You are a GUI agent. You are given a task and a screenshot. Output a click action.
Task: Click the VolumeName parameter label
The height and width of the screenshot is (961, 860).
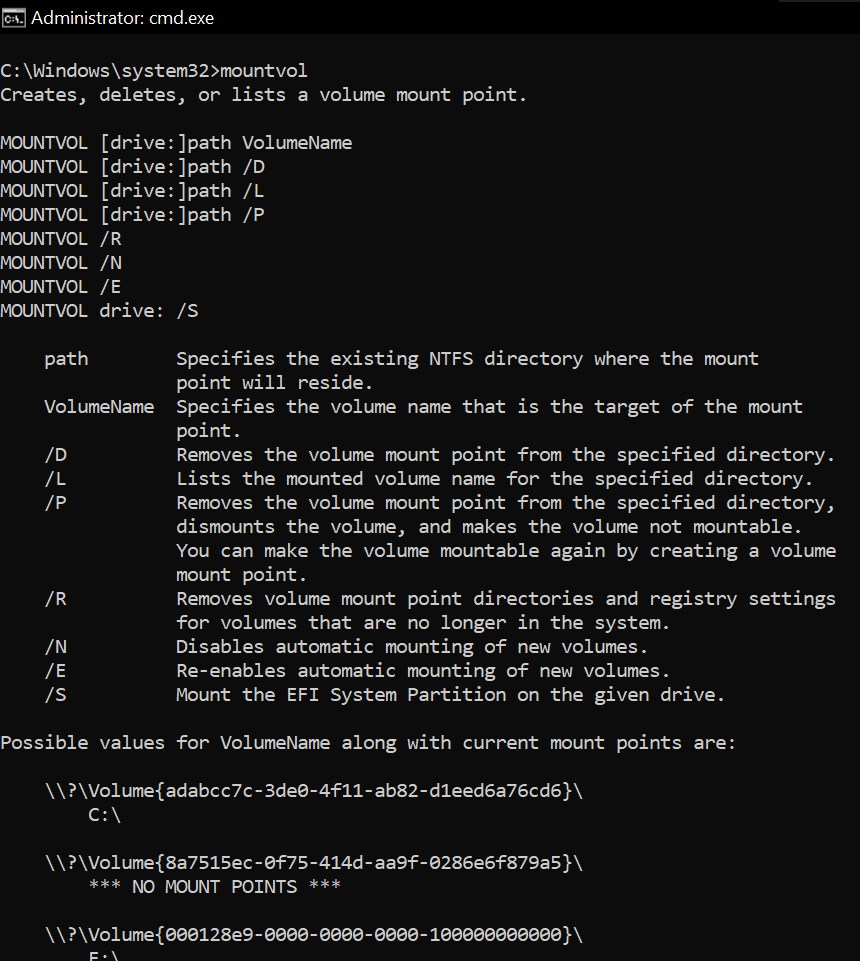(99, 407)
